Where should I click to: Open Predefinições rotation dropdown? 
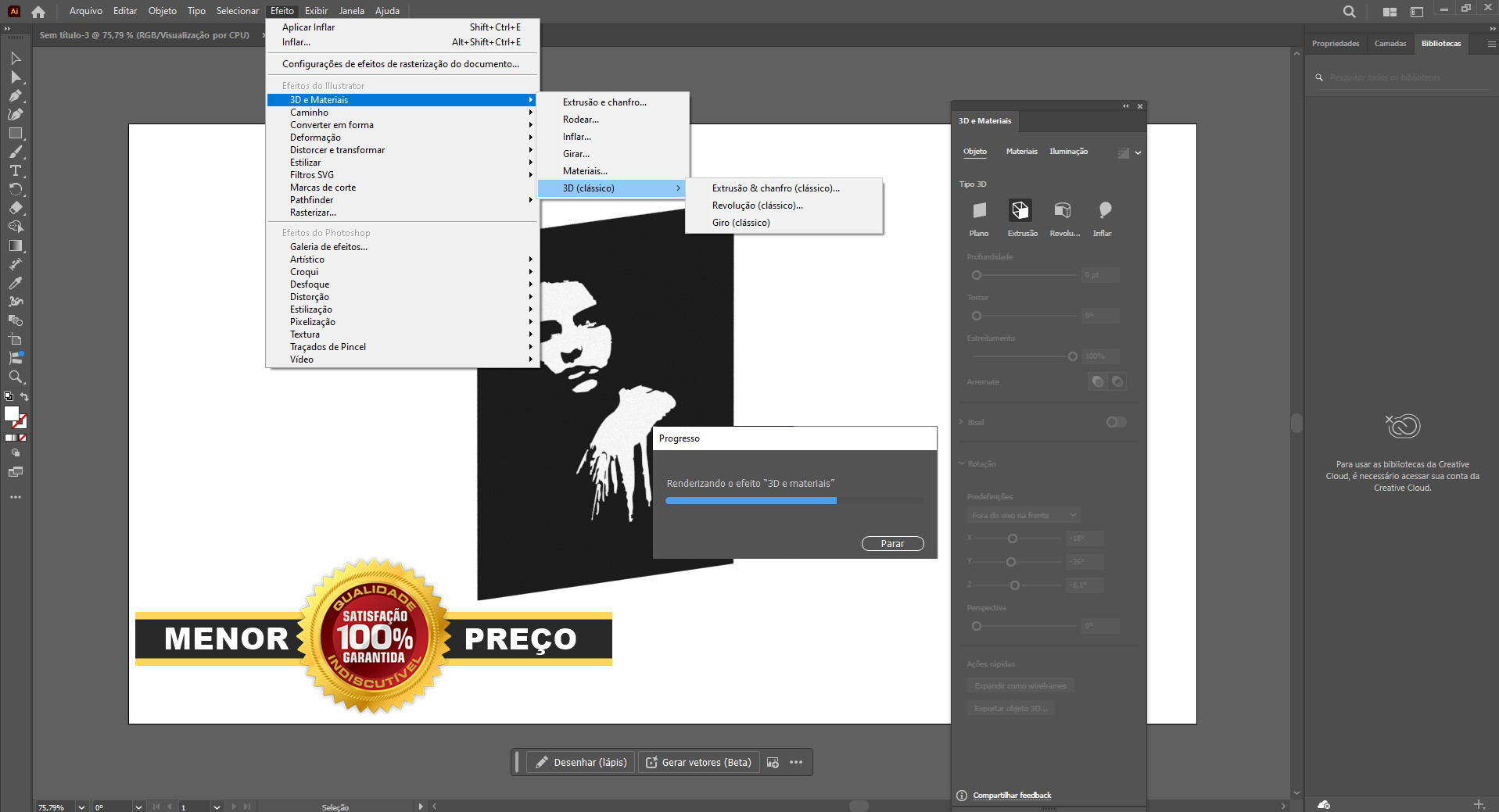pyautogui.click(x=1024, y=515)
